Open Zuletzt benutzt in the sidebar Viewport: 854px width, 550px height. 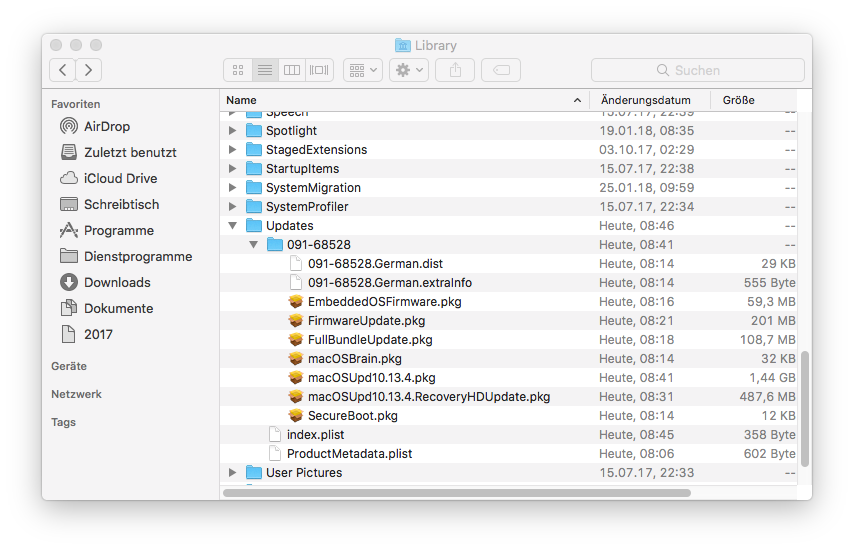(x=118, y=152)
